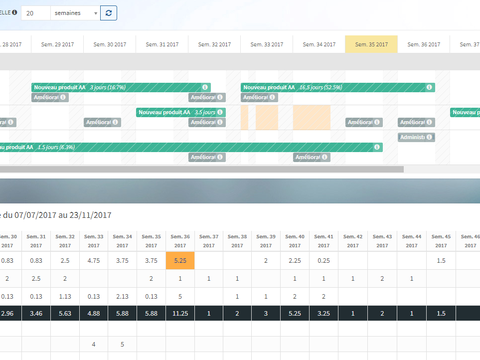Click the total cell showing 11.25
Image resolution: width=480 pixels, height=360 pixels.
[x=180, y=313]
